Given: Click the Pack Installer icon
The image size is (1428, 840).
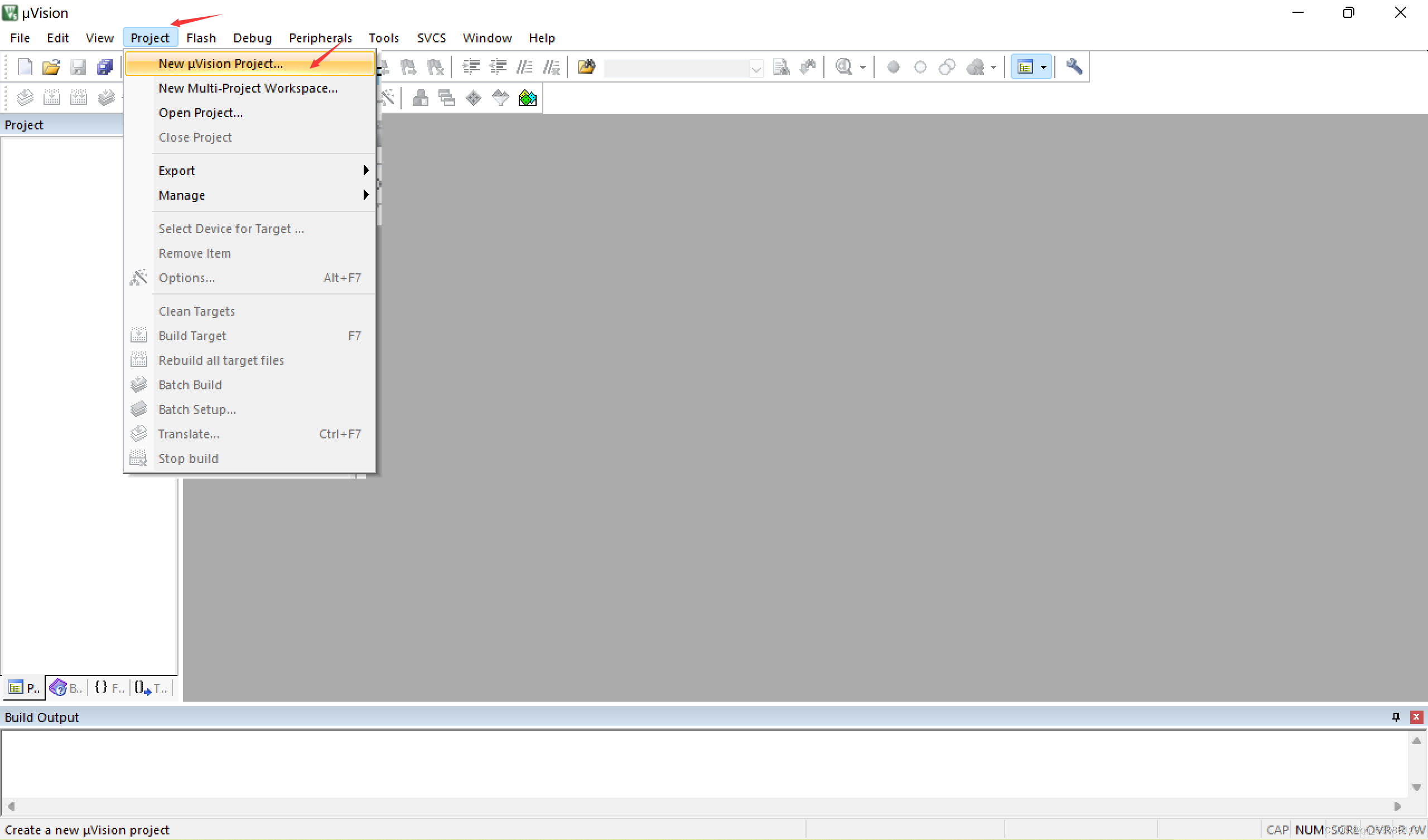Looking at the screenshot, I should point(527,98).
